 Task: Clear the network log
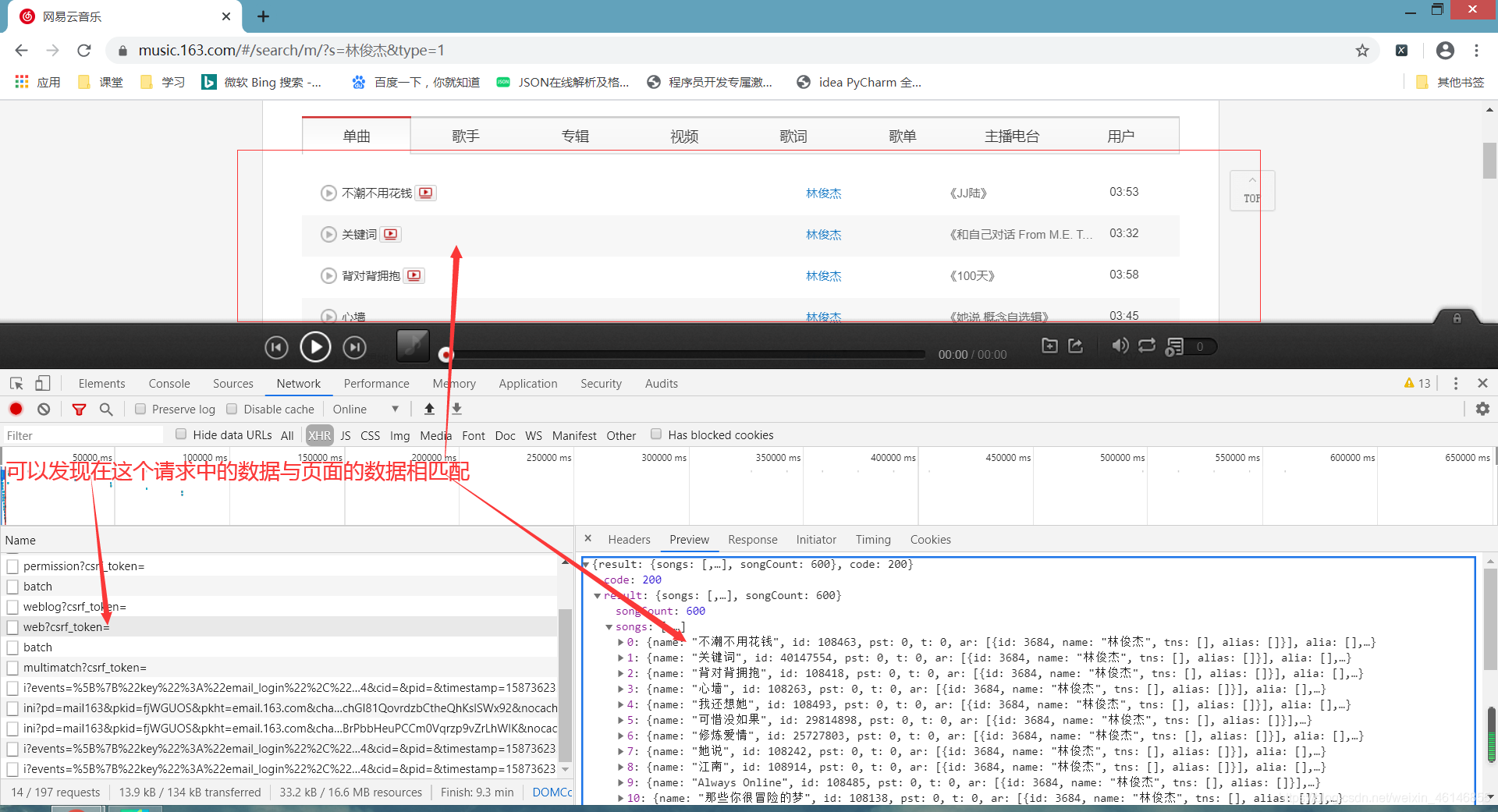tap(44, 409)
